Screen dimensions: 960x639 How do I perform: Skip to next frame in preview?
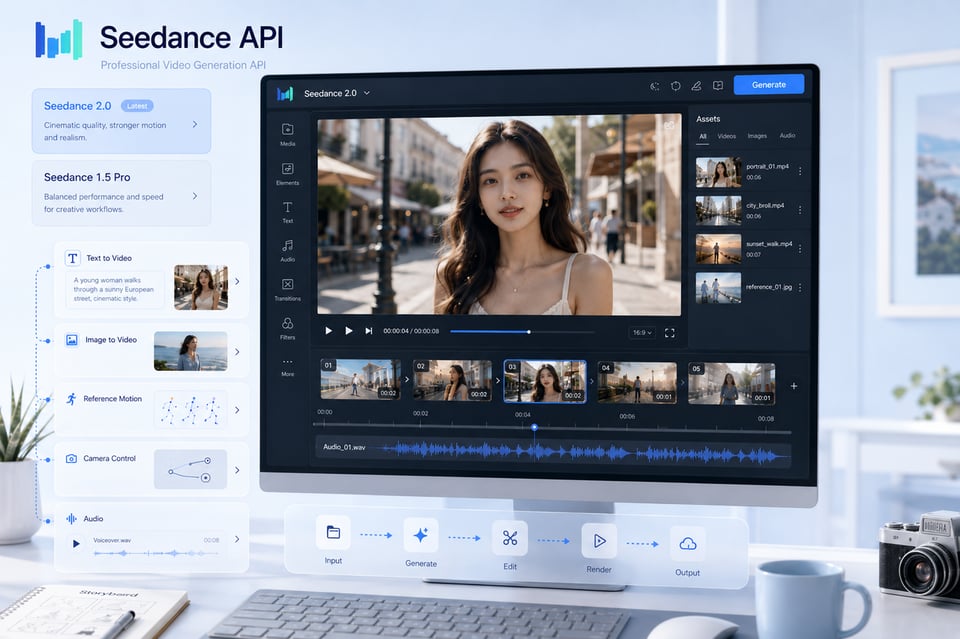point(369,331)
